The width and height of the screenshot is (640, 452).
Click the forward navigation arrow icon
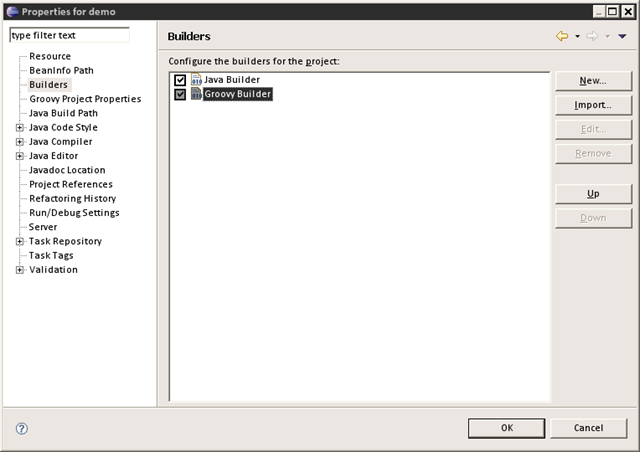coord(592,36)
